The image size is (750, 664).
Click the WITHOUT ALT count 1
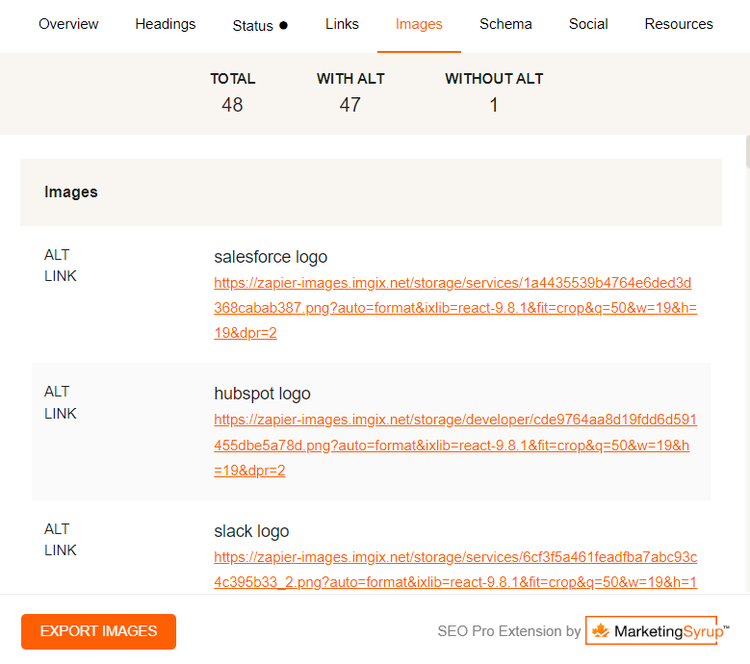click(494, 105)
